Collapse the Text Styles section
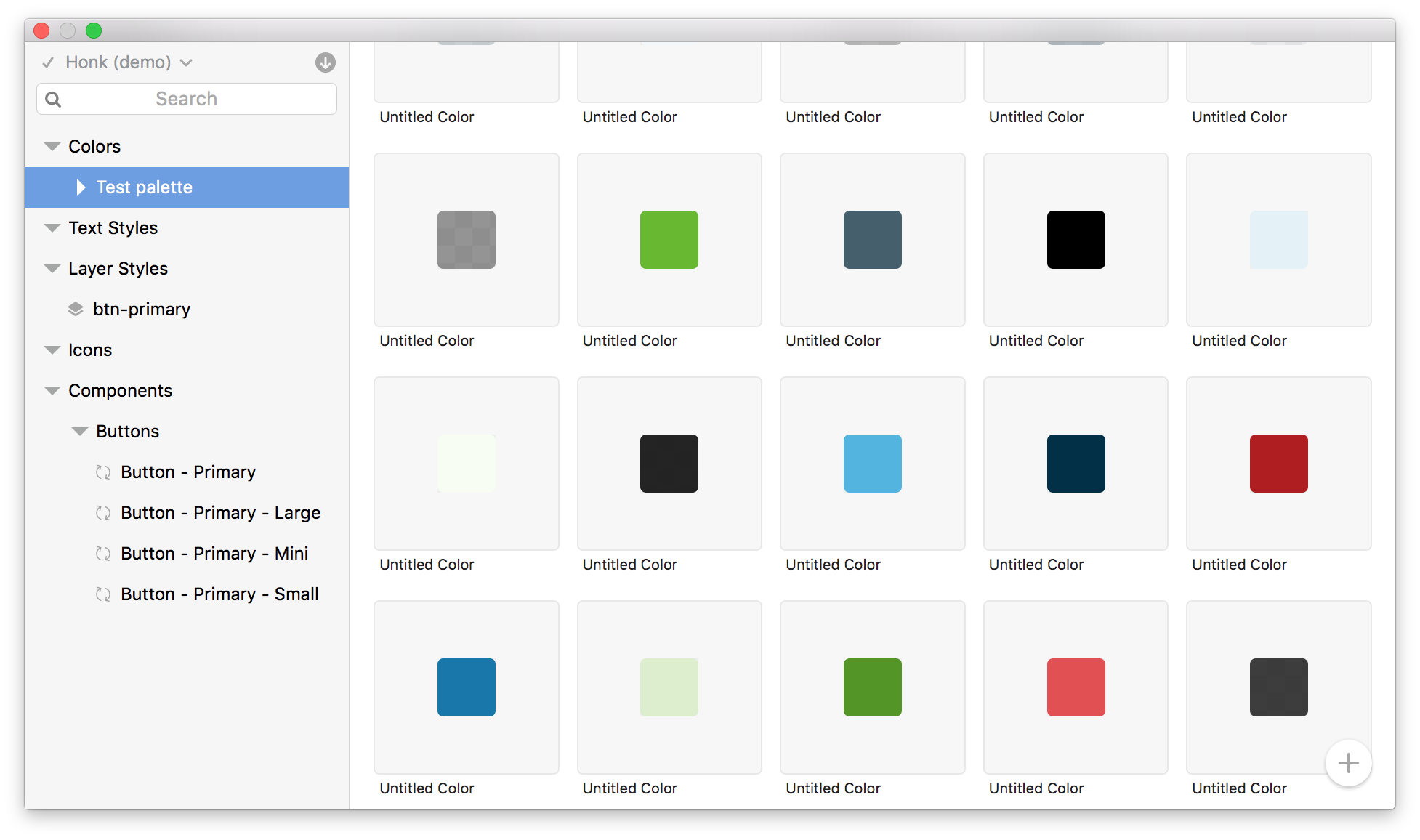 52,228
